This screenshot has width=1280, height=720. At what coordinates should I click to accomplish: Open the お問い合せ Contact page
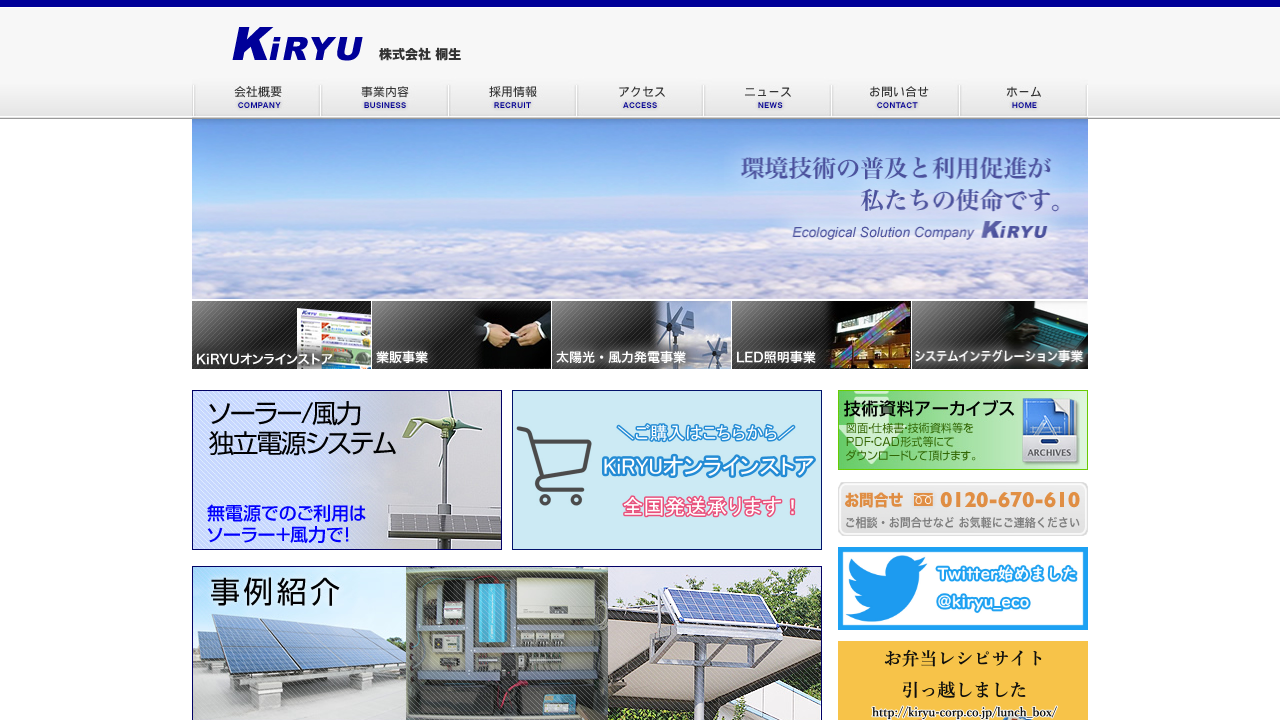(x=896, y=98)
